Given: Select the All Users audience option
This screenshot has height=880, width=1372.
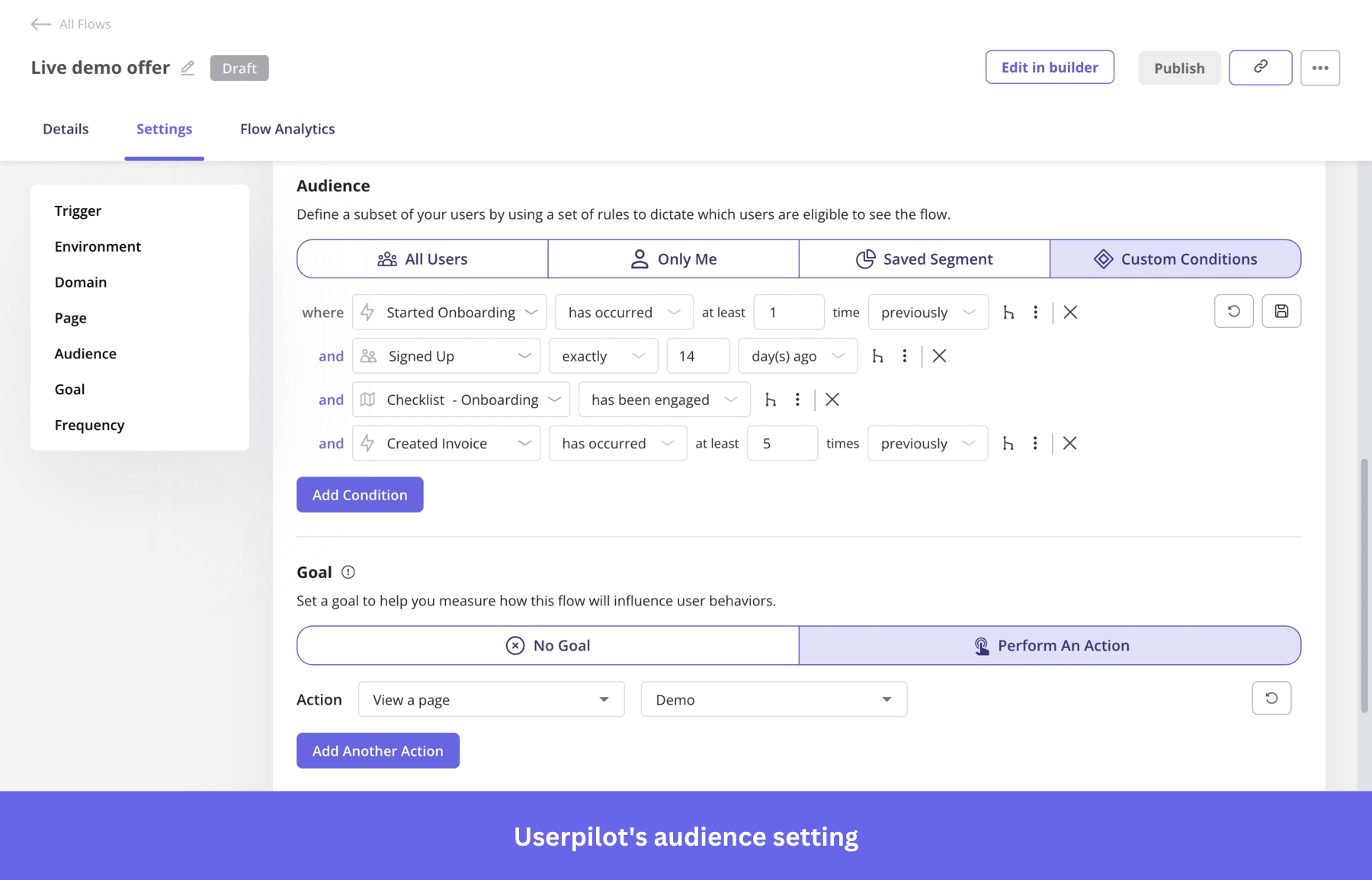Looking at the screenshot, I should [x=422, y=259].
